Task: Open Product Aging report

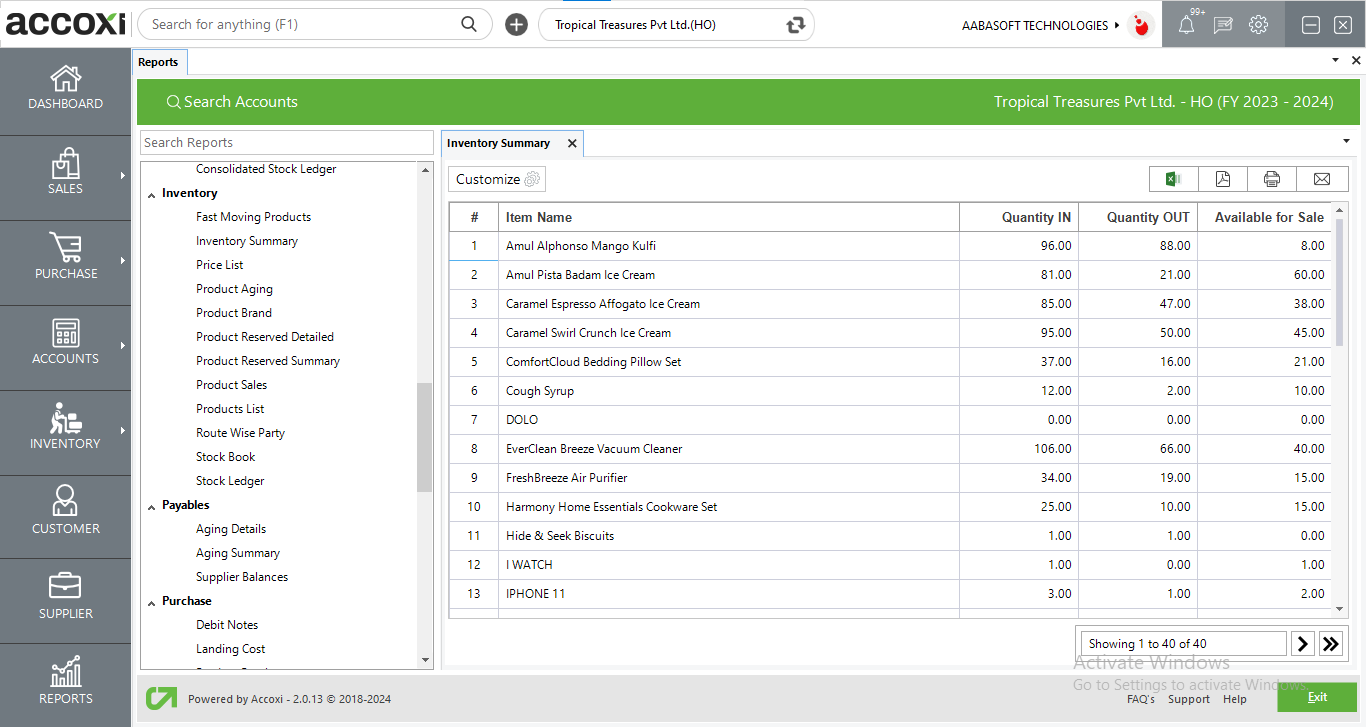Action: tap(234, 289)
